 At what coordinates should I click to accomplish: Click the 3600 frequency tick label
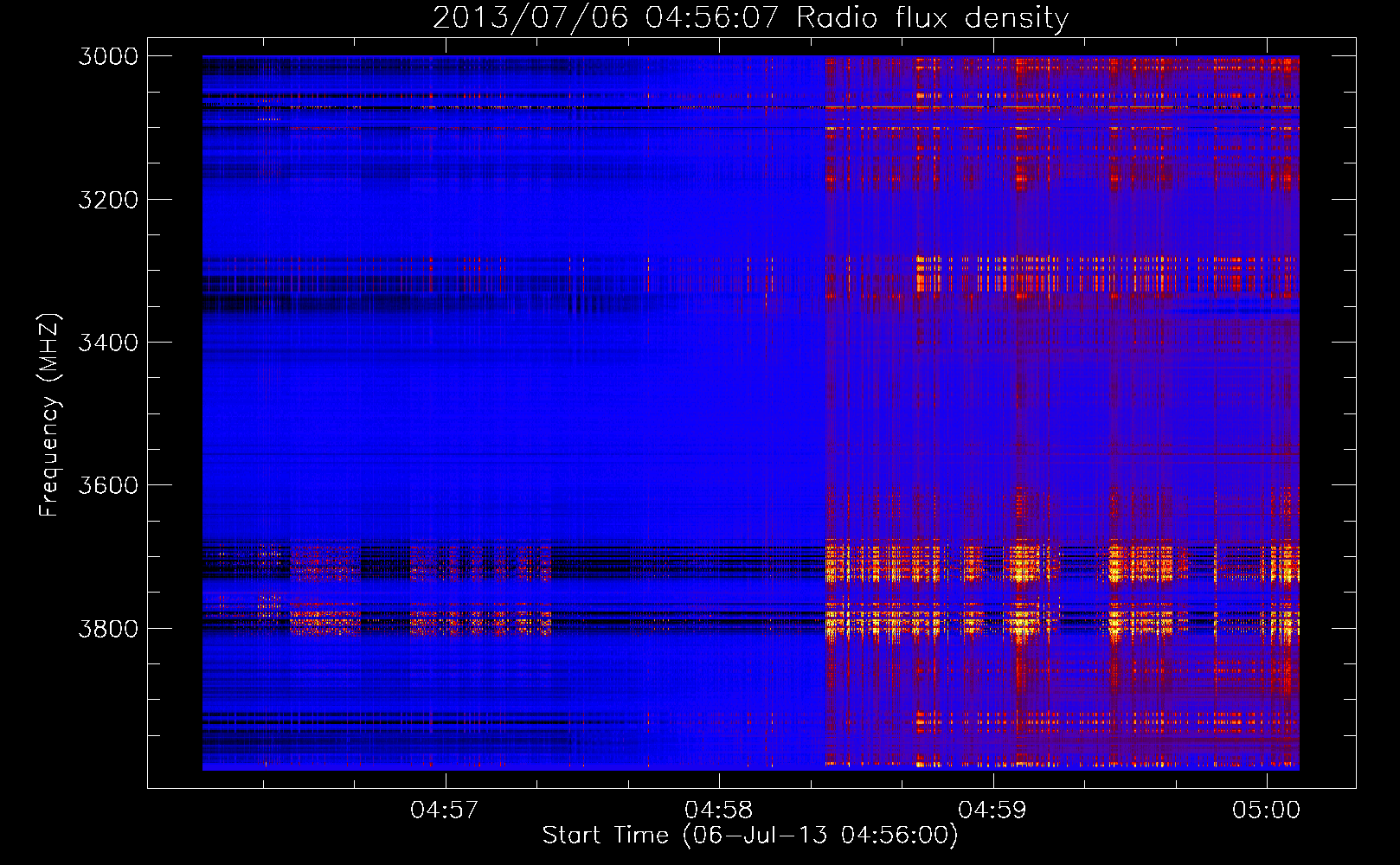pos(108,485)
